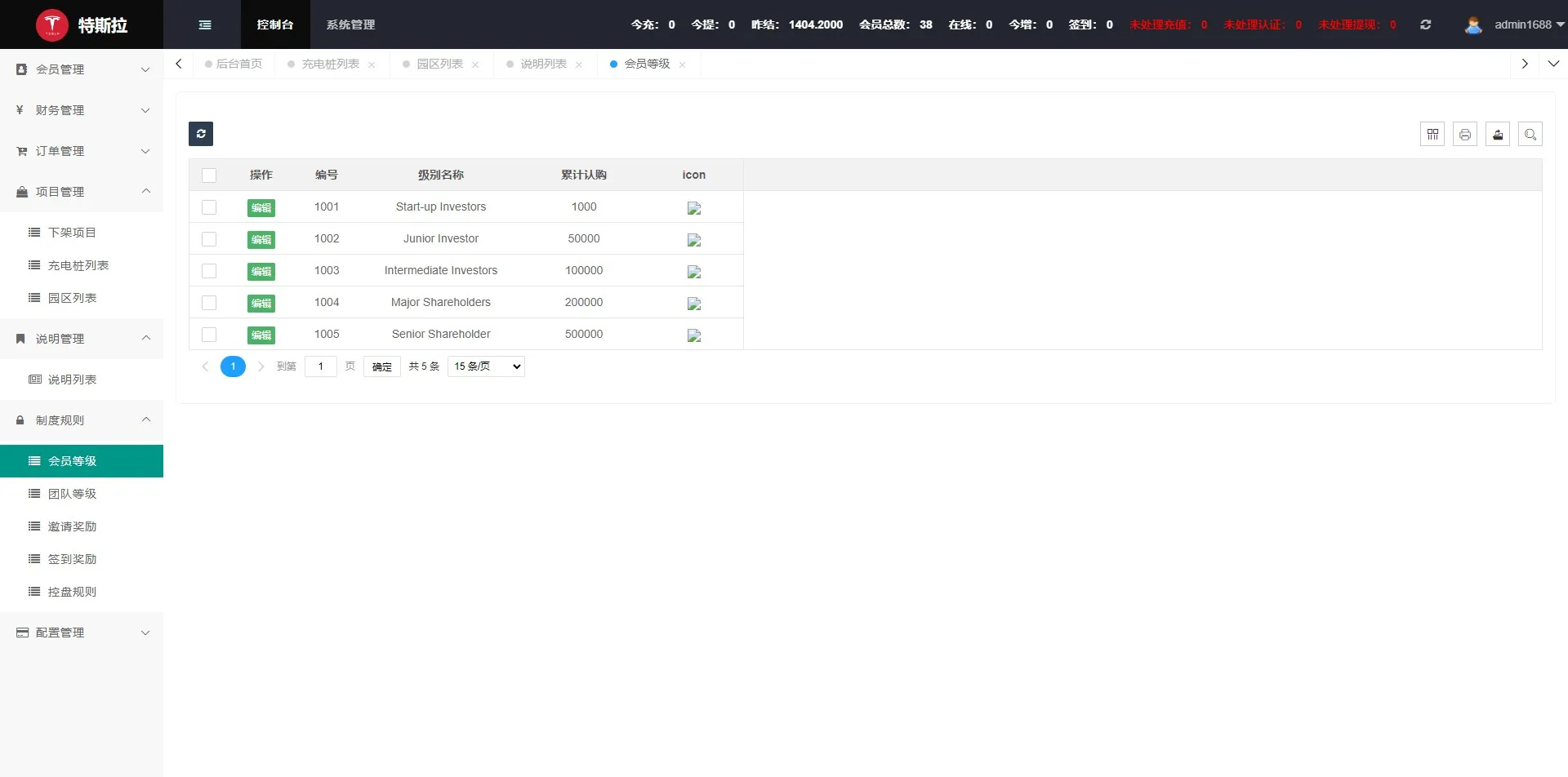Click the icon image for Junior Investor
The image size is (1568, 777).
click(x=694, y=240)
